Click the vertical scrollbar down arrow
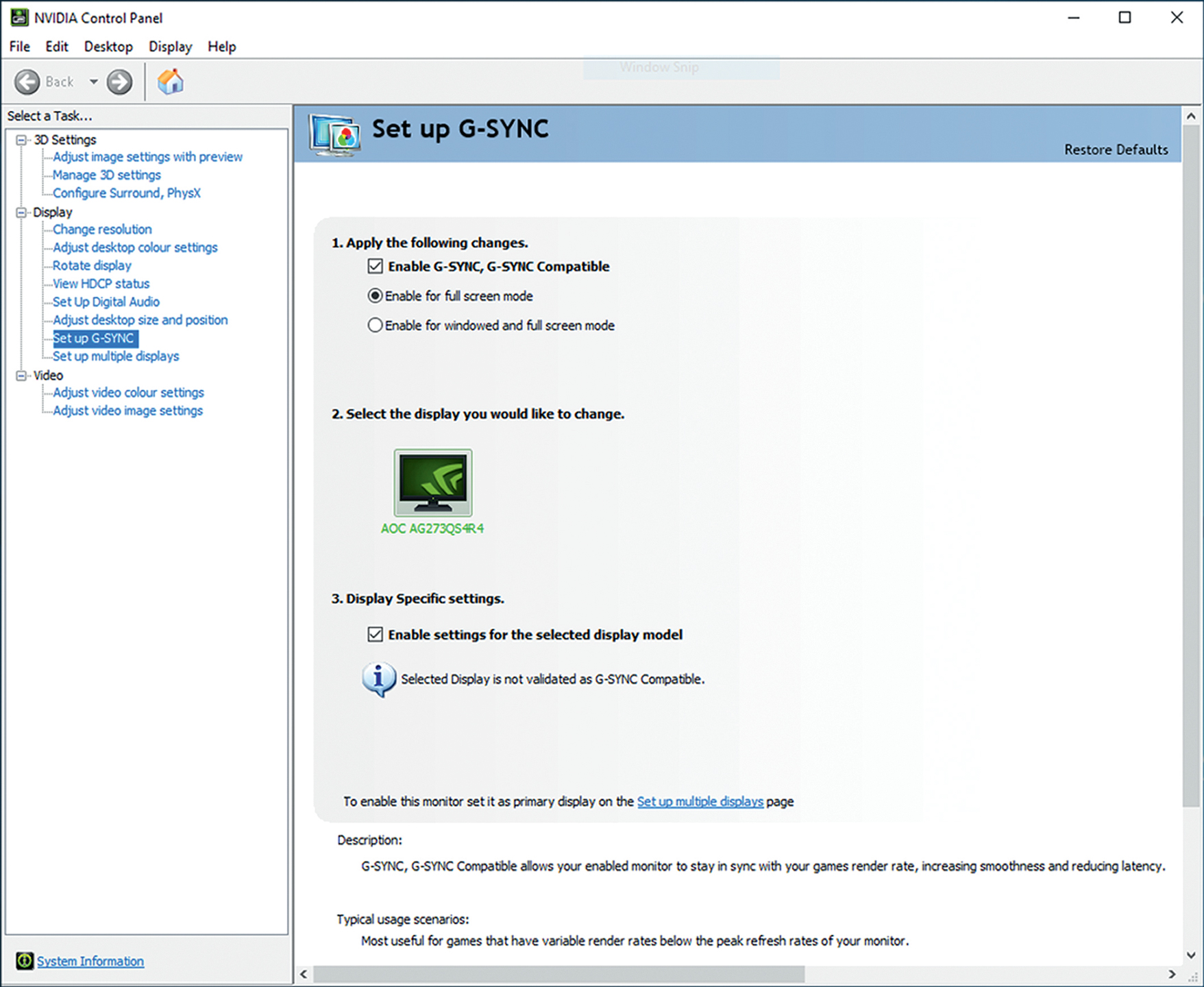 pyautogui.click(x=1191, y=955)
